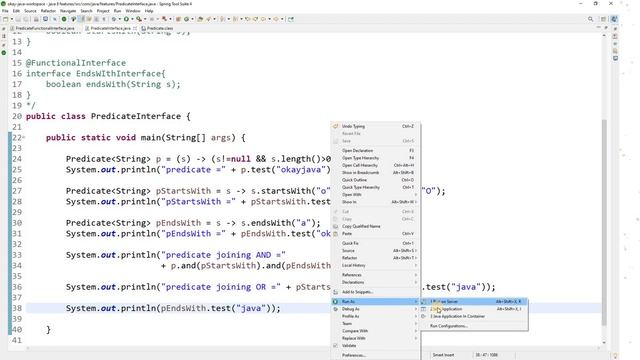
Task: Expand Debug As submenu
Action: point(375,309)
